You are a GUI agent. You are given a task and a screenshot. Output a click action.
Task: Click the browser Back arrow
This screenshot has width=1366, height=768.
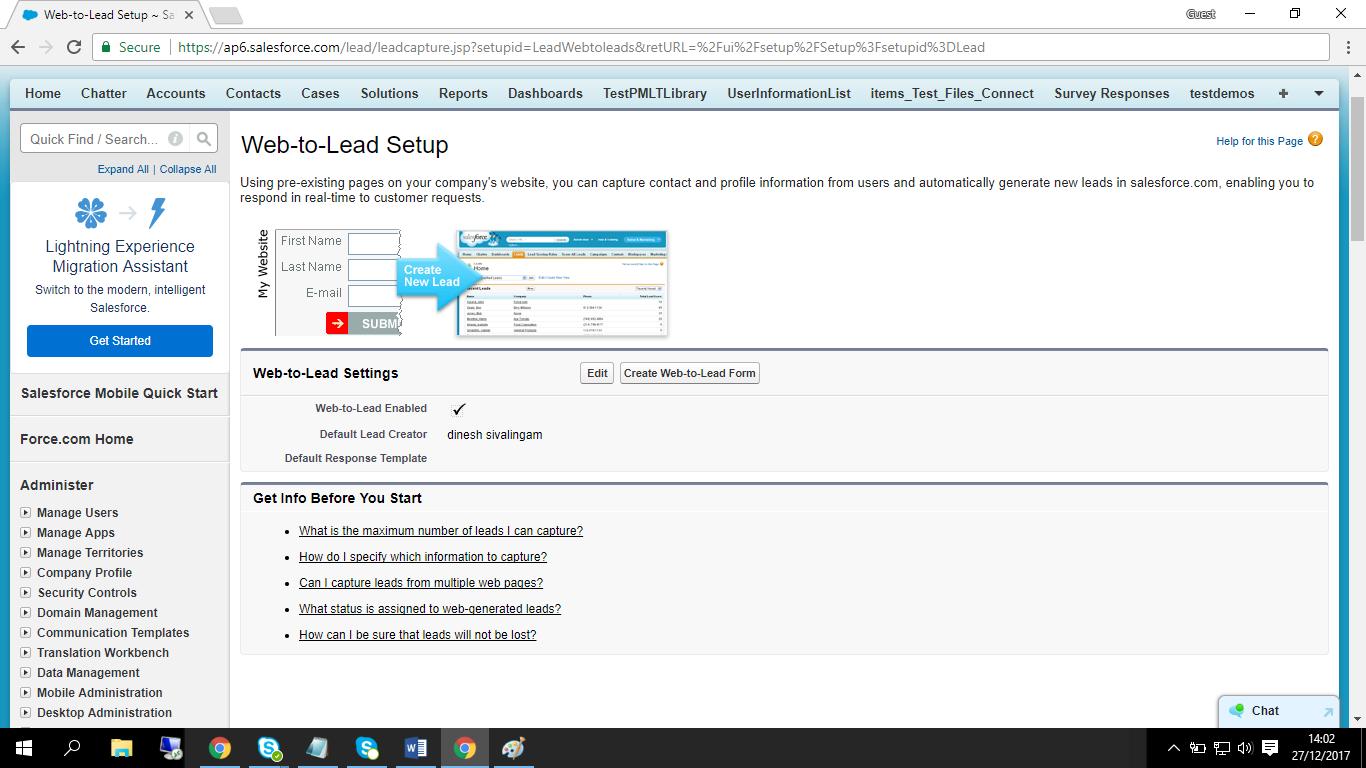coord(18,47)
